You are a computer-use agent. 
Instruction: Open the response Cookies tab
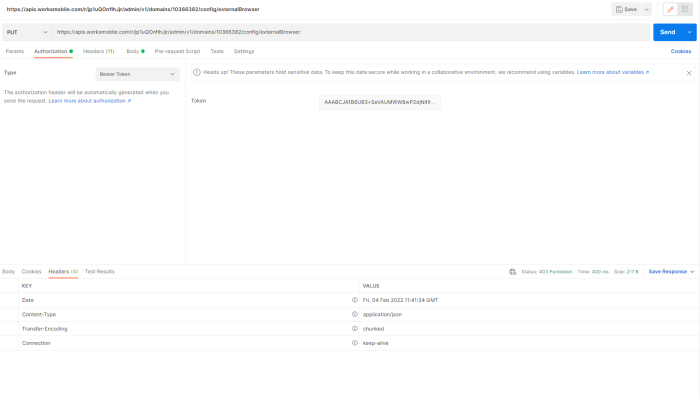coord(31,272)
